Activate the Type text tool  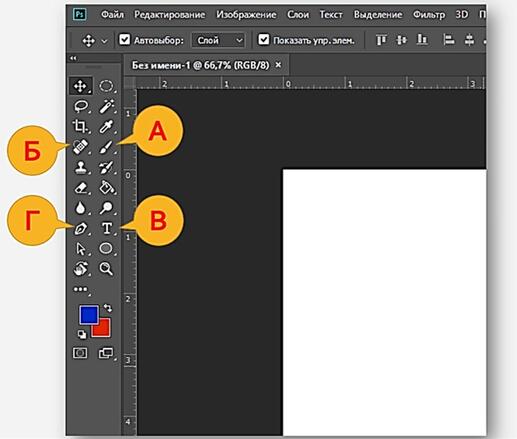[107, 228]
